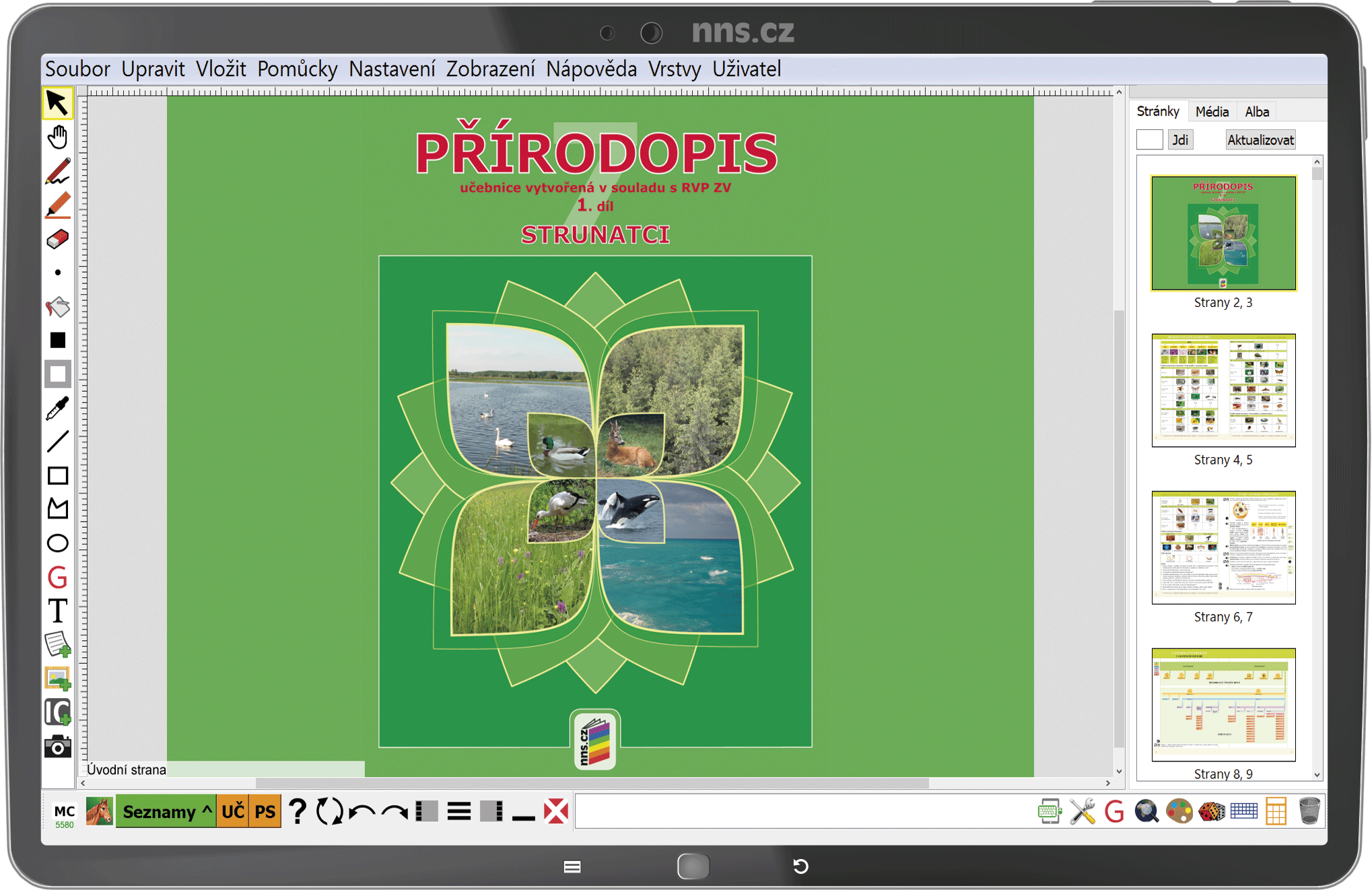Select the hand pan tool
Viewport: 1372px width, 890px height.
tap(58, 137)
